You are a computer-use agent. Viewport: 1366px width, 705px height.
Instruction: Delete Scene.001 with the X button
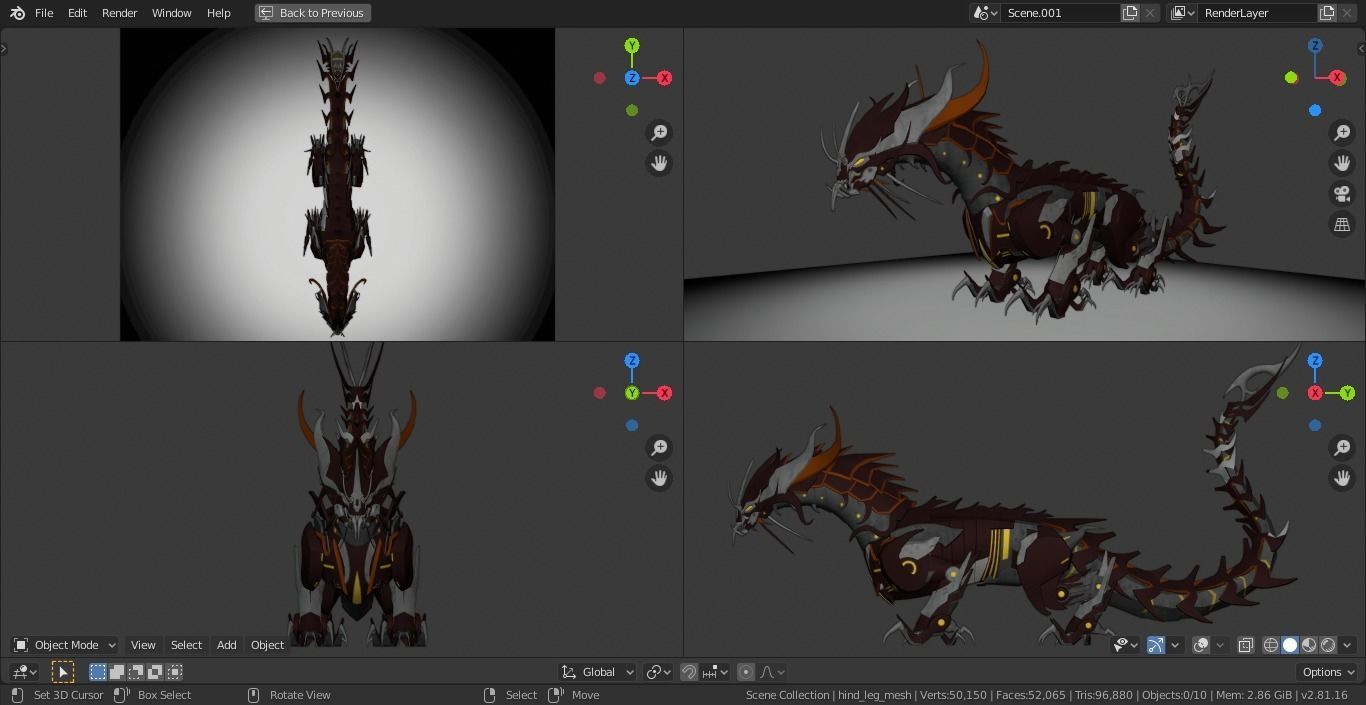(x=1150, y=13)
